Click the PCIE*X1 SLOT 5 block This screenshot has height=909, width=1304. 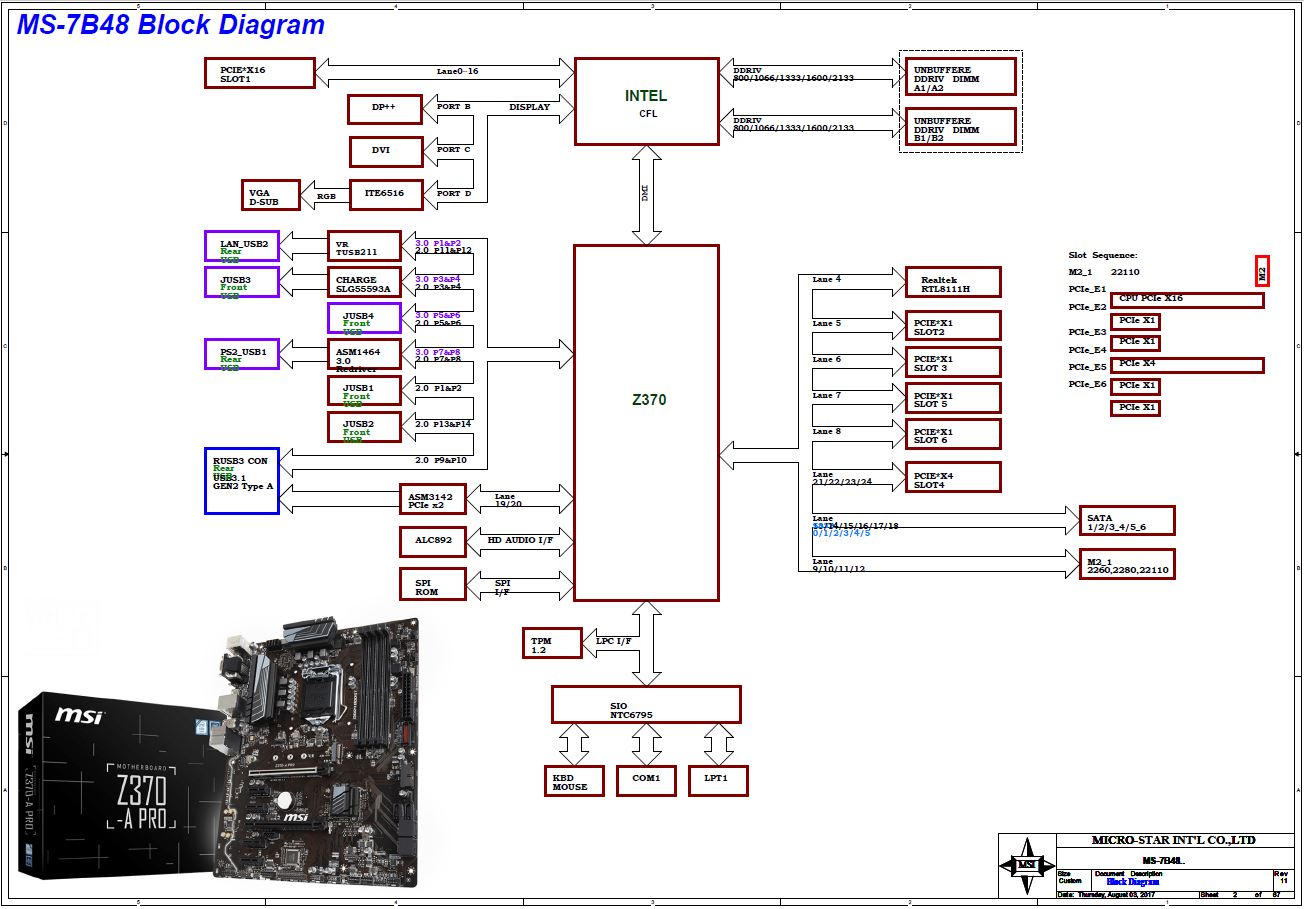(x=953, y=398)
